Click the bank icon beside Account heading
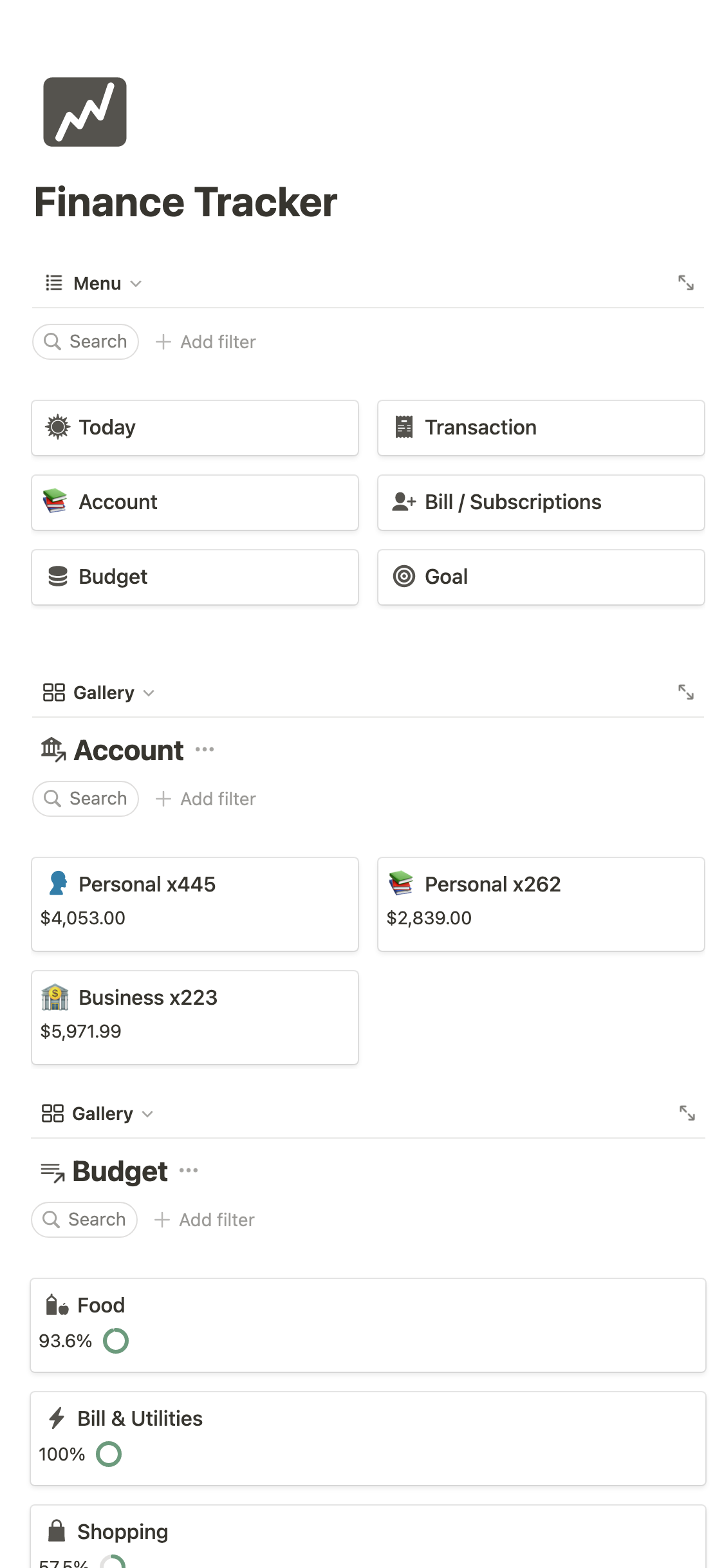724x1568 pixels. coord(53,750)
